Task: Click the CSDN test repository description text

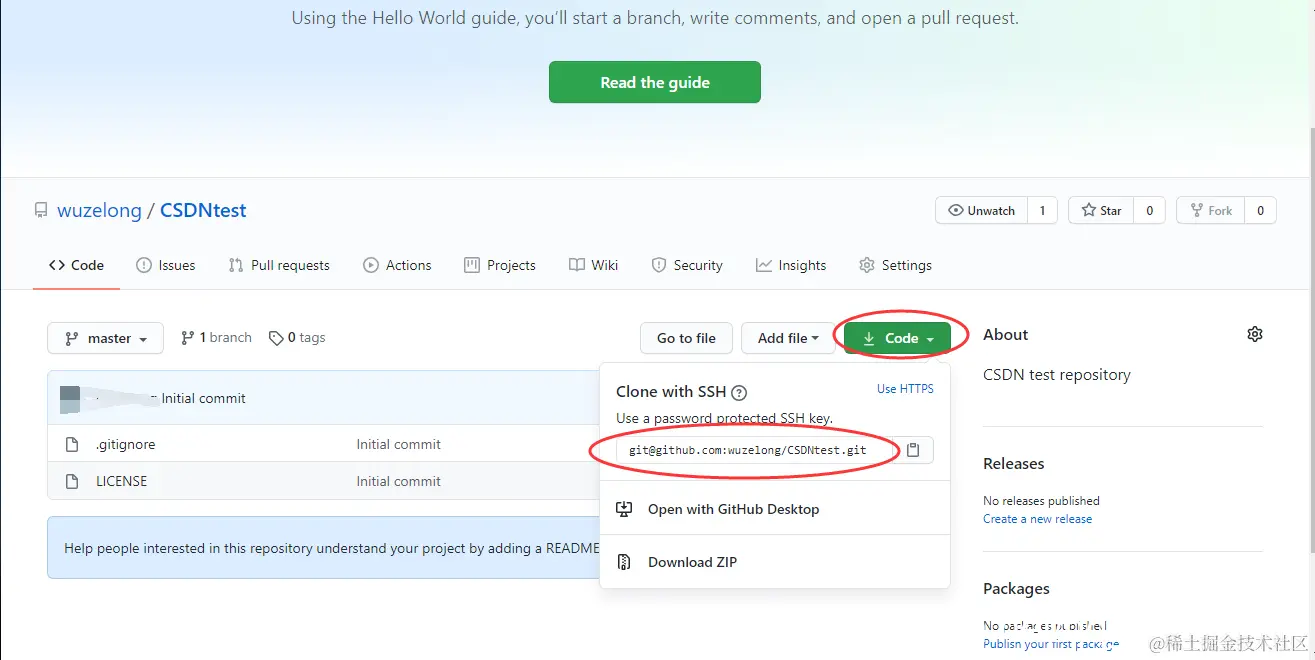Action: coord(1057,375)
